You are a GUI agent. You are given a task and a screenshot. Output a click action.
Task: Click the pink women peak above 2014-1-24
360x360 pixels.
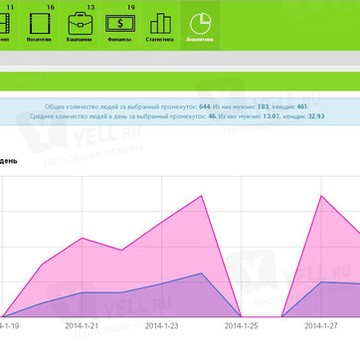(202, 196)
